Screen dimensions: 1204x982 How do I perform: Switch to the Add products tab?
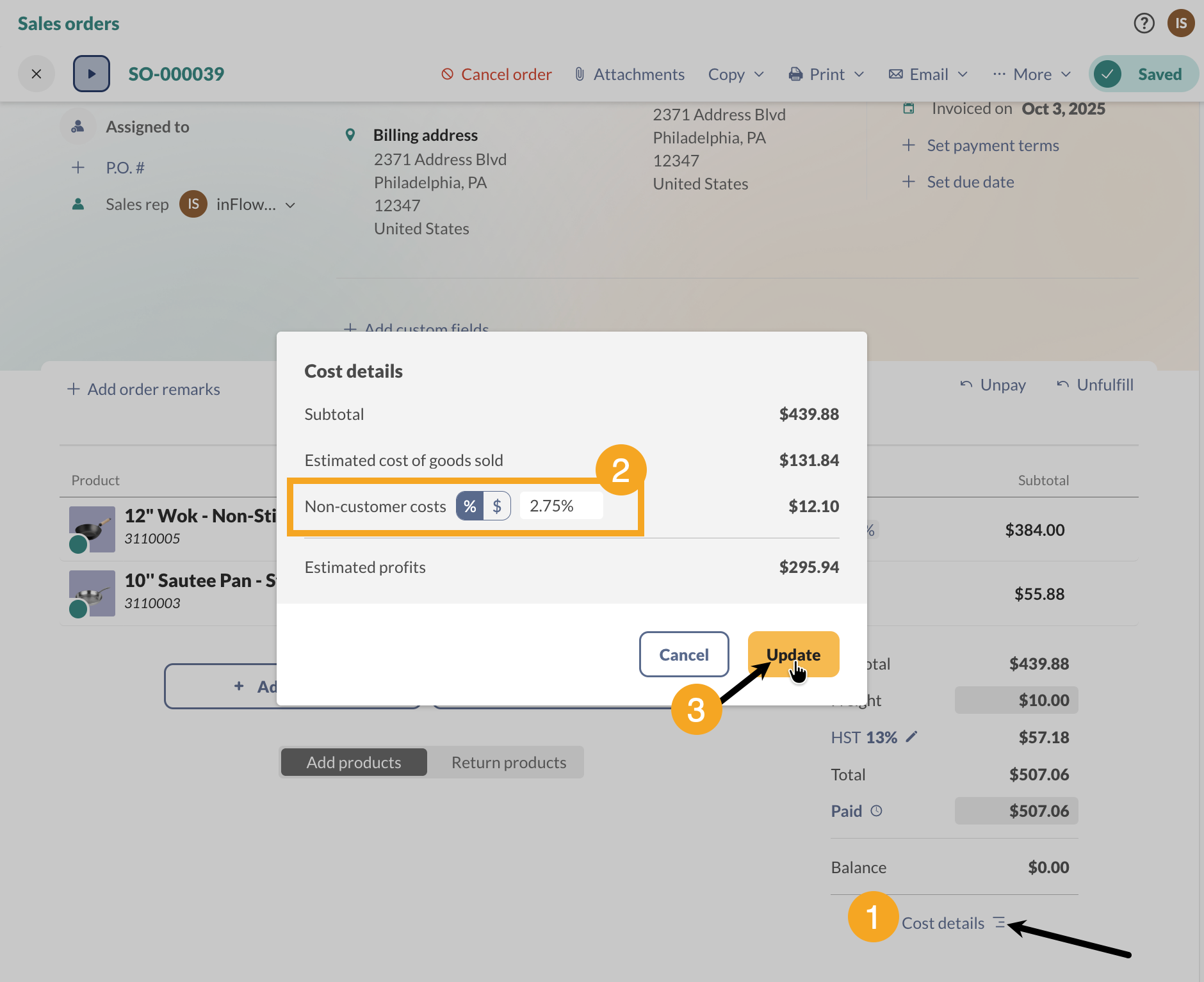tap(353, 762)
